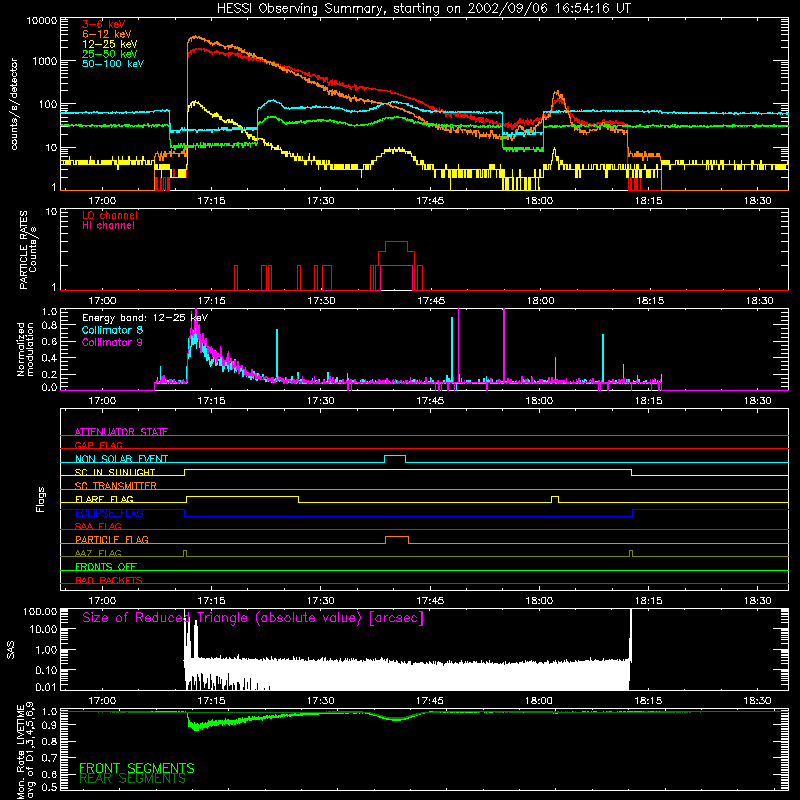Click the FLARE FLAG label
Image resolution: width=800 pixels, height=800 pixels.
(x=104, y=499)
